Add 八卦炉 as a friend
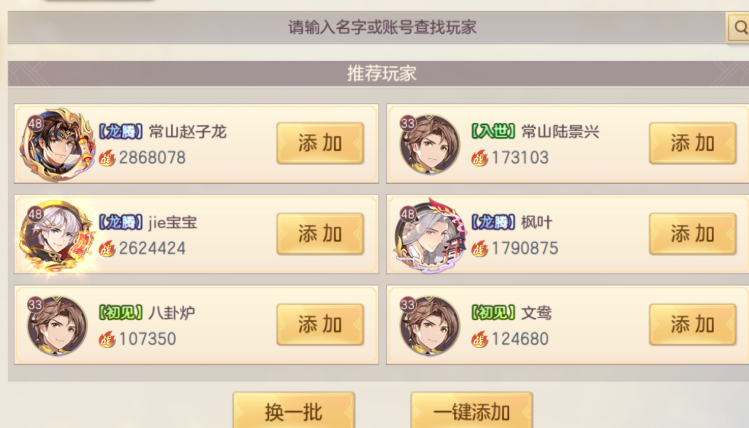This screenshot has width=749, height=428. (320, 325)
